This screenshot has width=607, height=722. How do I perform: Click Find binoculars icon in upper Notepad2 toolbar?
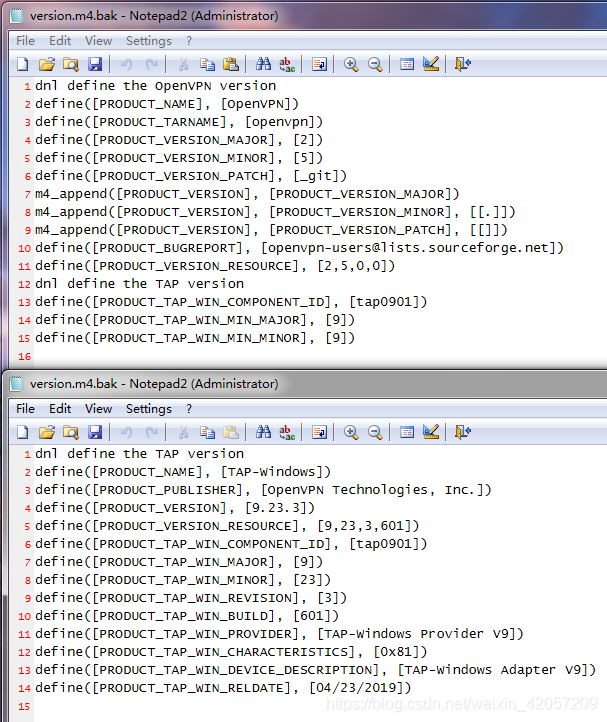(x=263, y=64)
